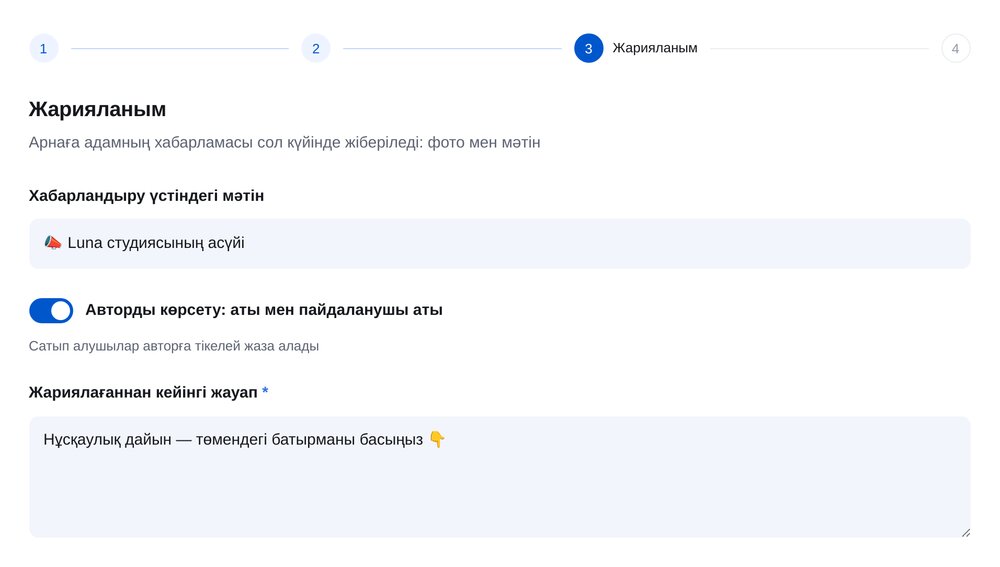Focus the Хабарландыру үстіндегі мәтін input field

coord(499,243)
